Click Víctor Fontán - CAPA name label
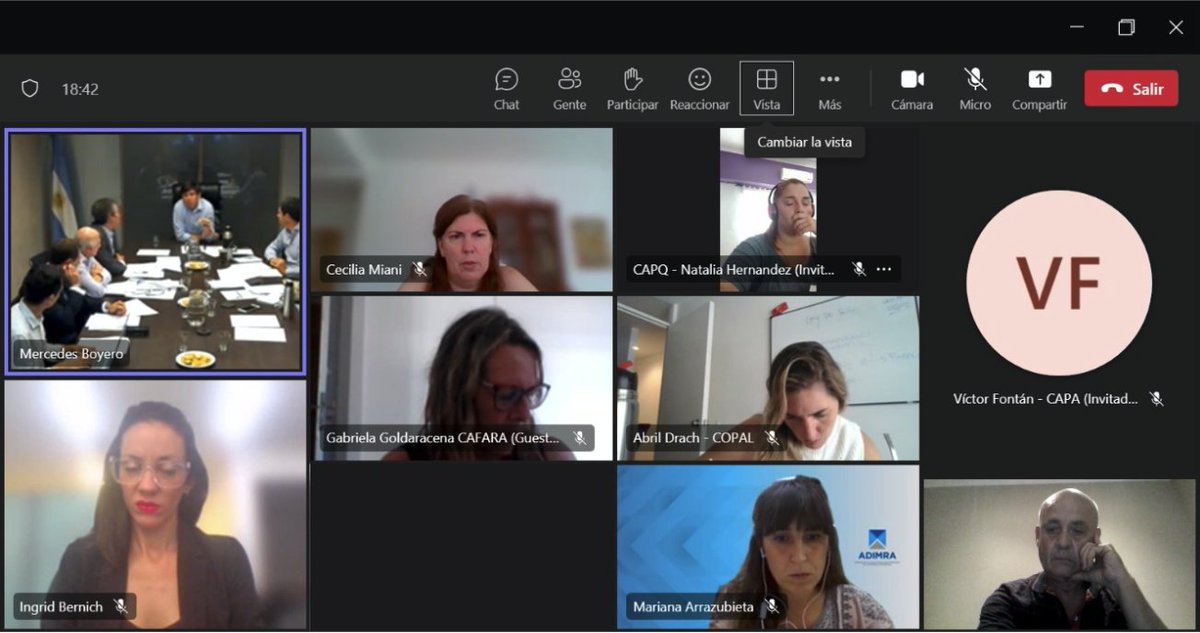 [x=1046, y=398]
